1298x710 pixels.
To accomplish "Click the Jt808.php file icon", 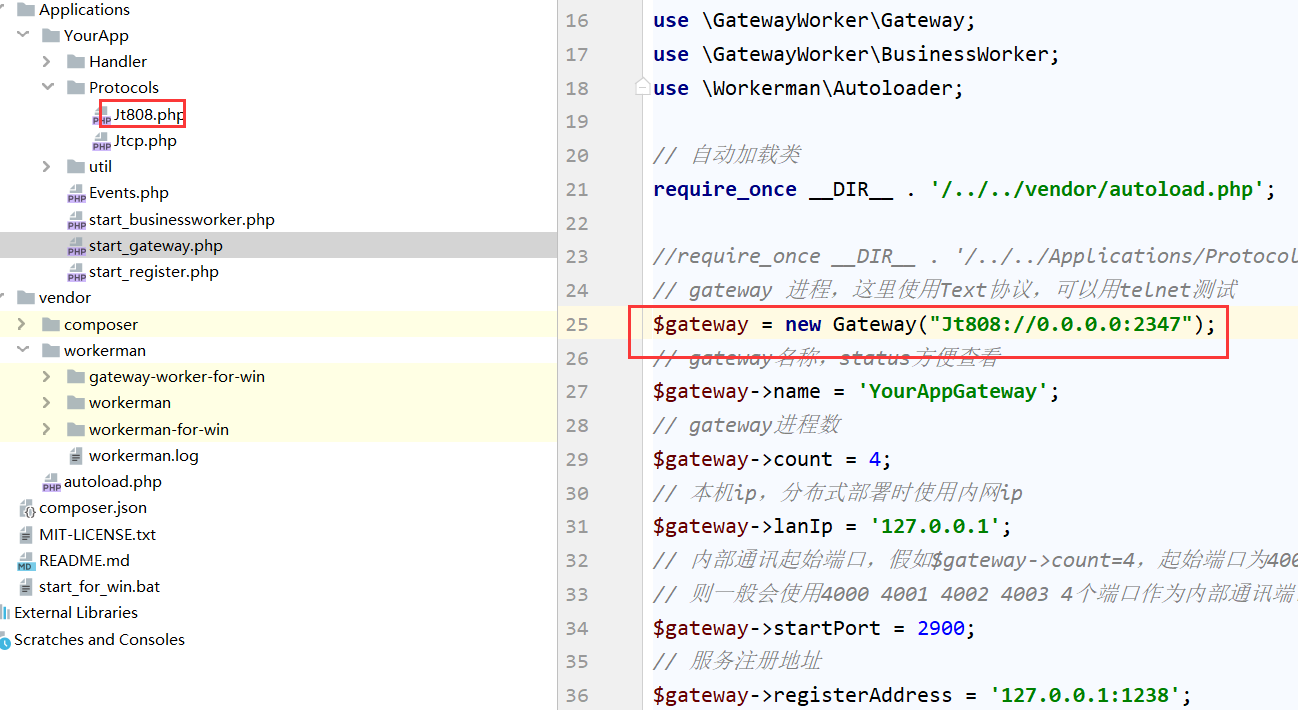I will pos(101,115).
